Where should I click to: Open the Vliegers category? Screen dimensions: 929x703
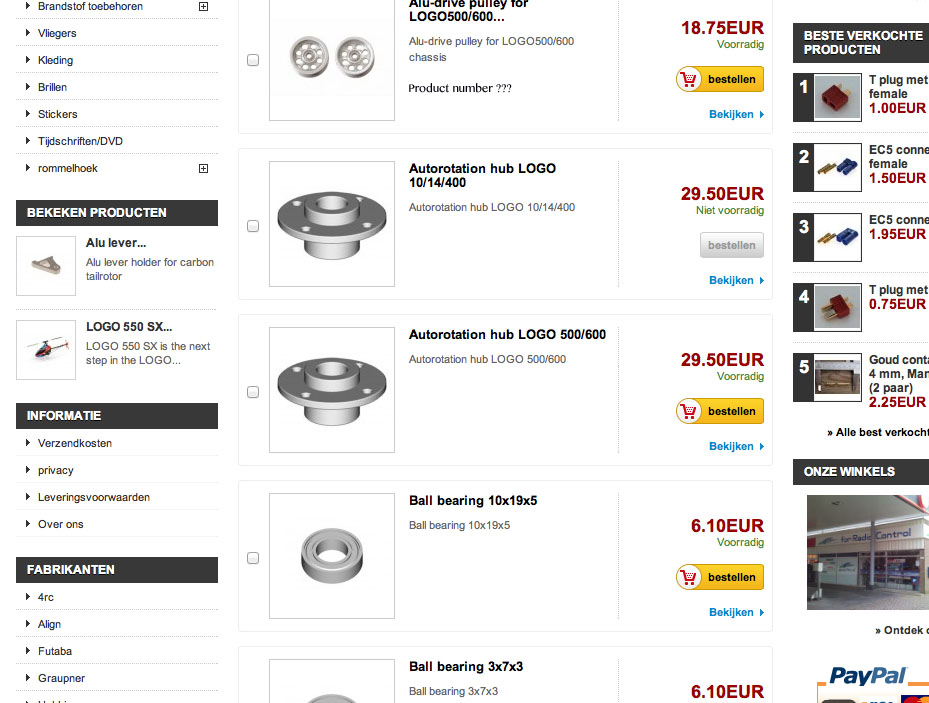coord(55,33)
